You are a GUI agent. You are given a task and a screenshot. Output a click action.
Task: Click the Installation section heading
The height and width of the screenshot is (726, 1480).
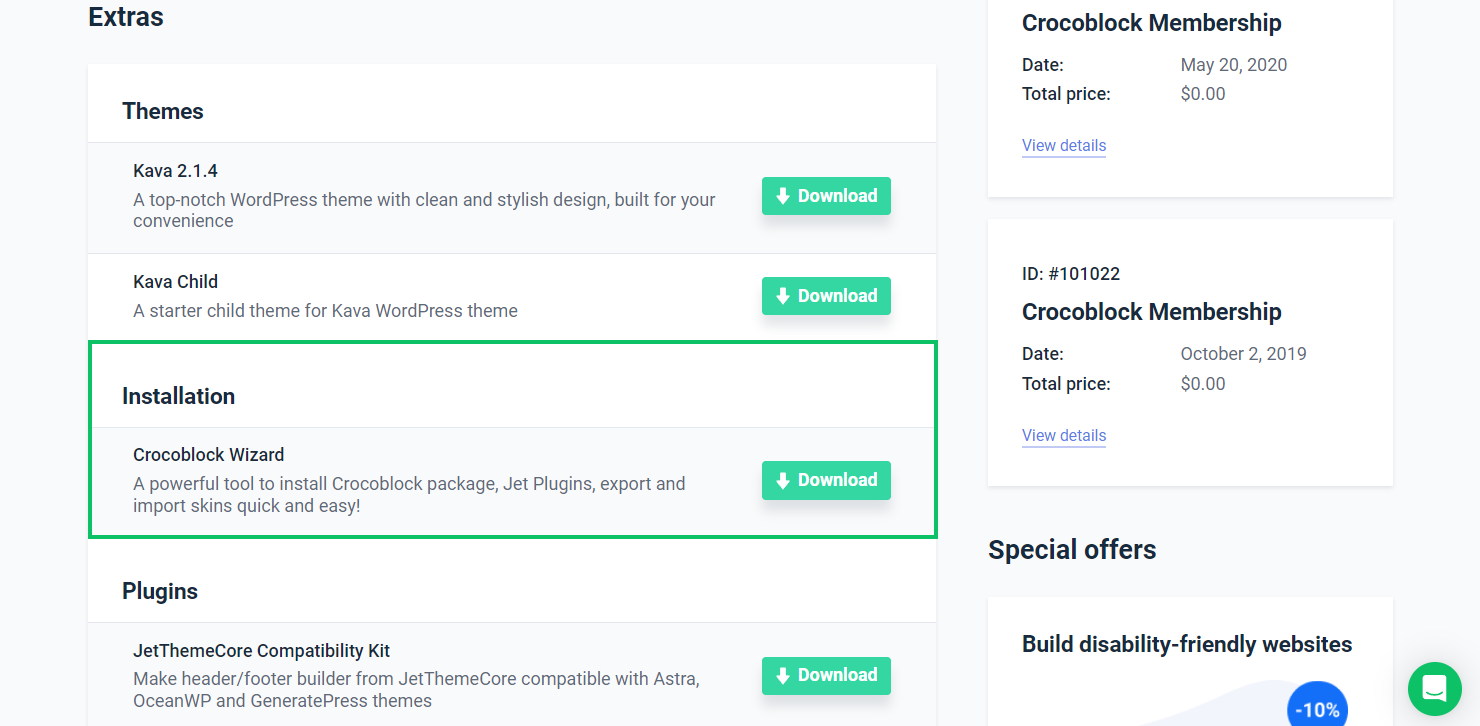pyautogui.click(x=179, y=396)
